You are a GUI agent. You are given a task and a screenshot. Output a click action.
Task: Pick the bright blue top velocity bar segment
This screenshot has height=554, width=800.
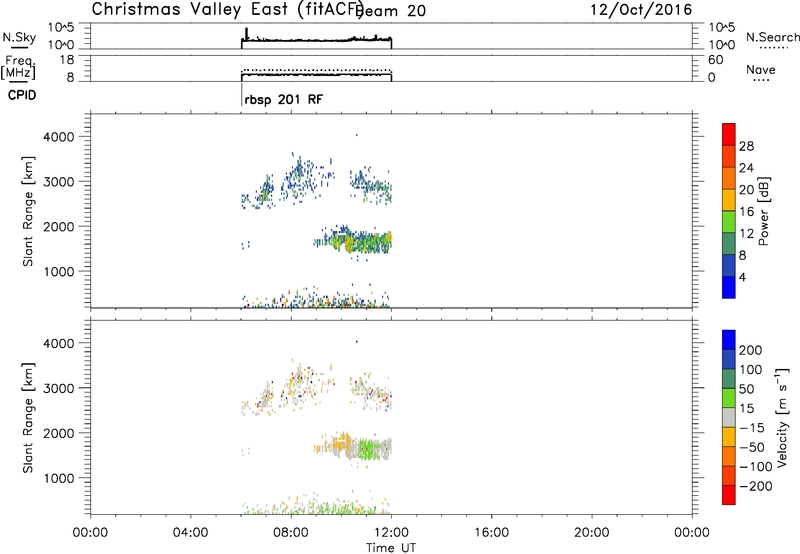point(729,340)
